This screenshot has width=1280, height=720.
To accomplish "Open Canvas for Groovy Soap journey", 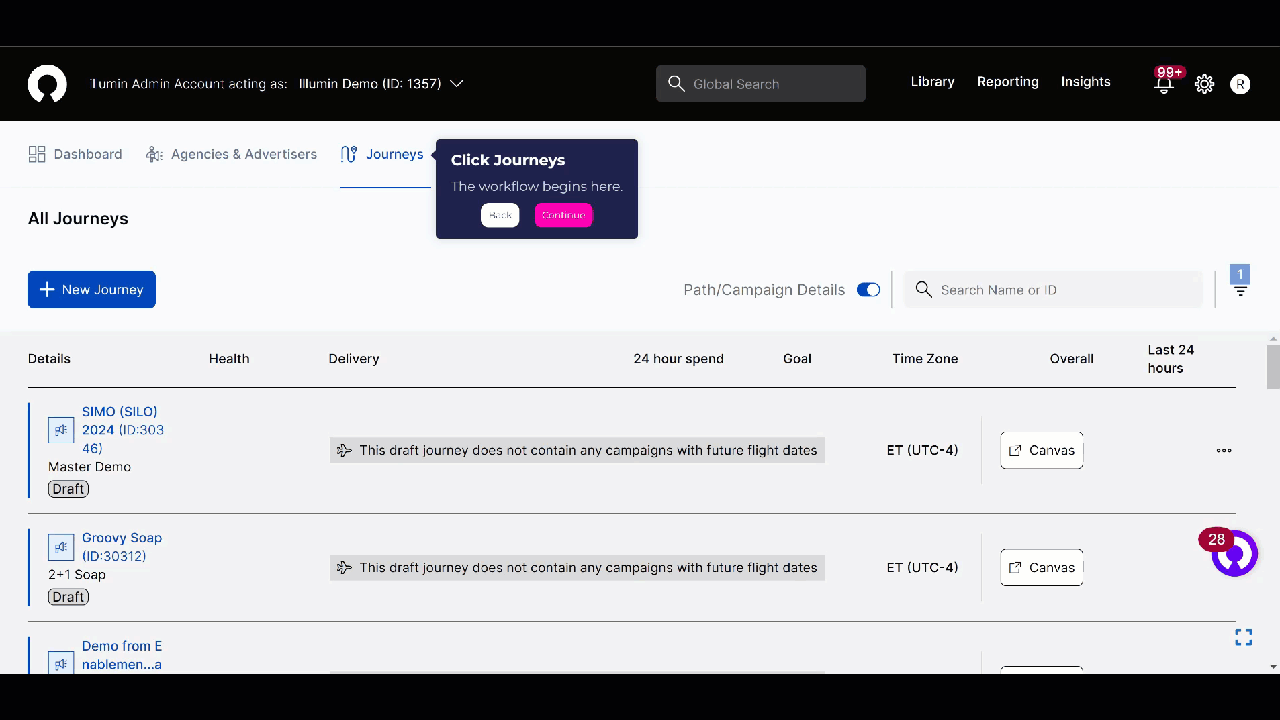I will tap(1041, 567).
